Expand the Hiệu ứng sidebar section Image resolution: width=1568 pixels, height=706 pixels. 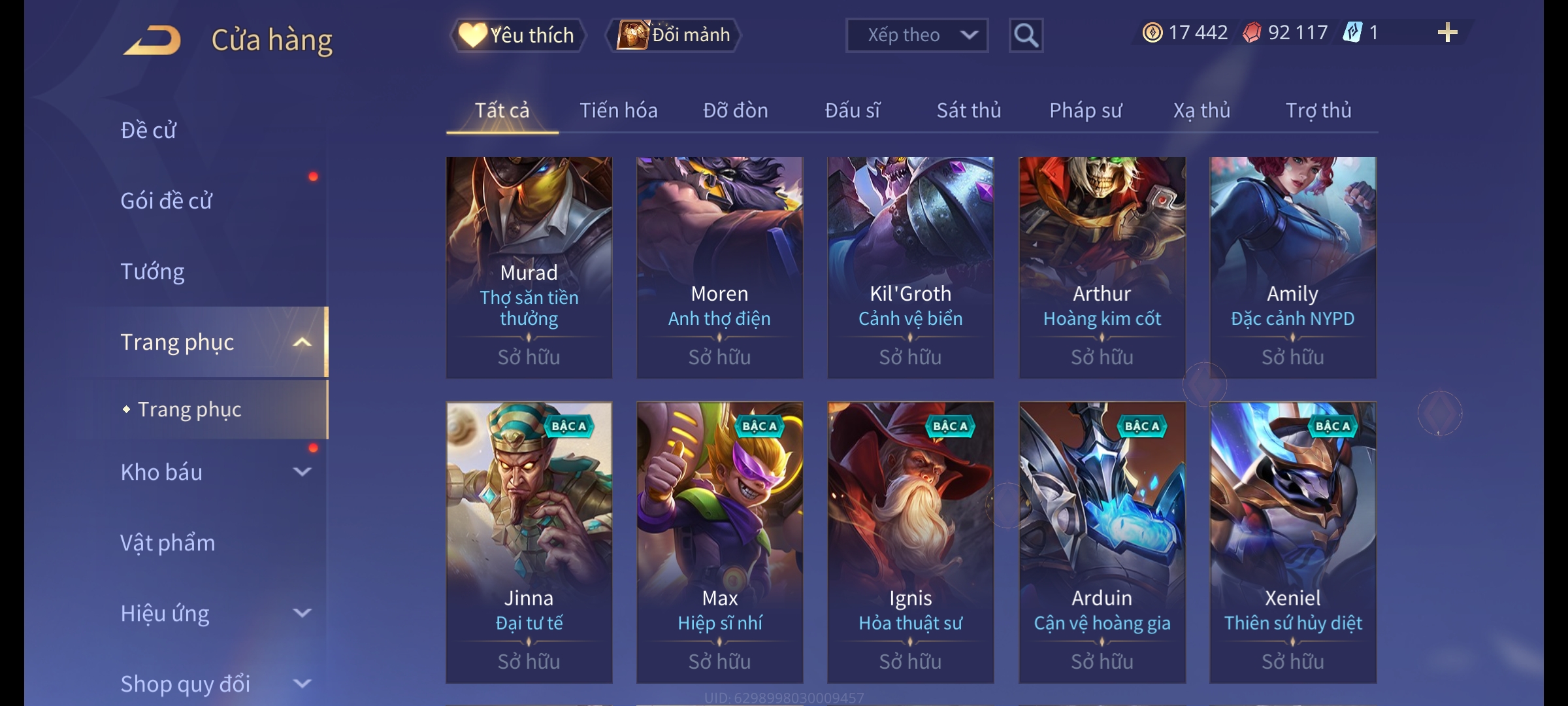coord(302,613)
